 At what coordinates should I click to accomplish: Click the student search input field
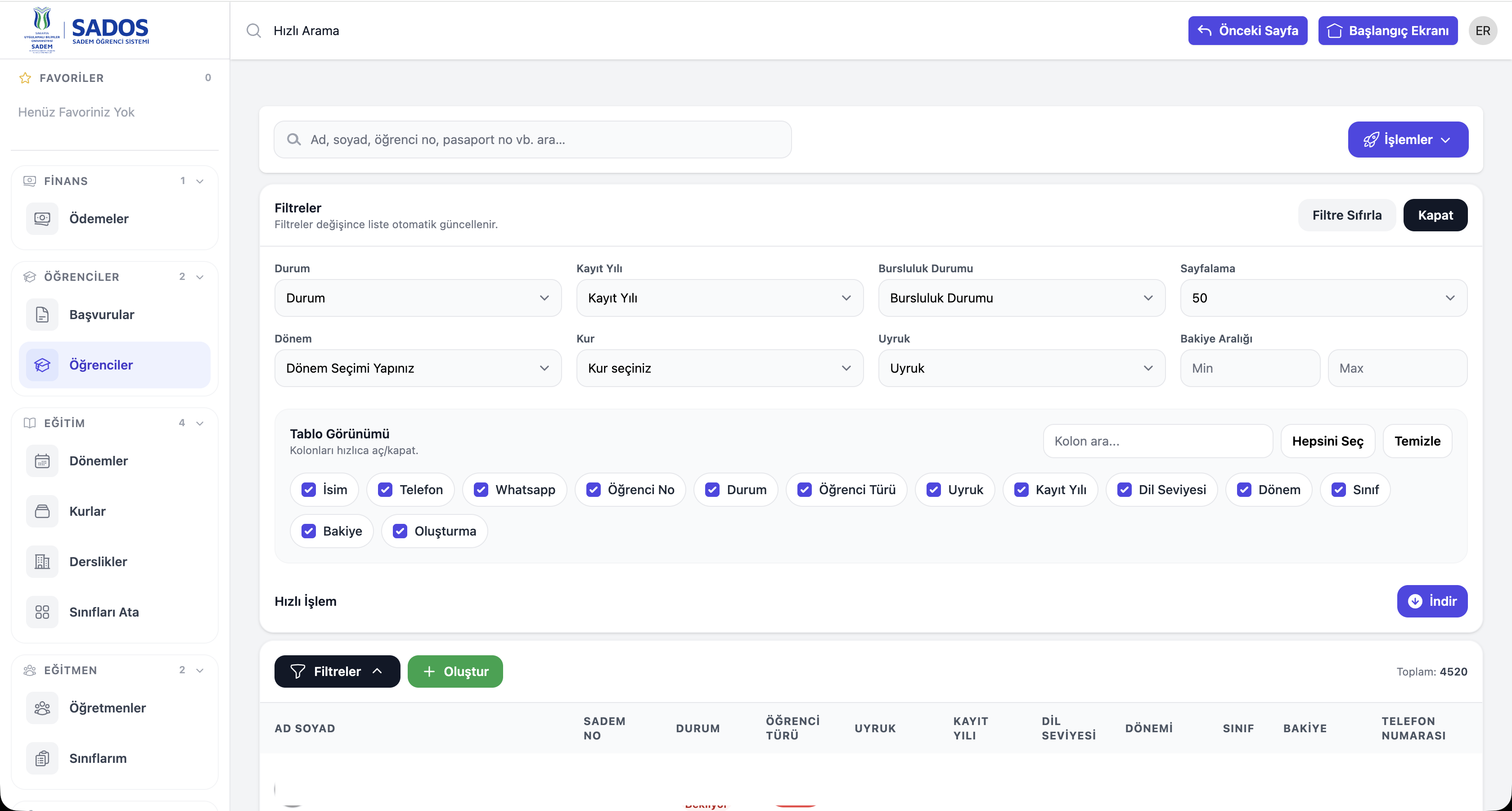click(x=532, y=140)
